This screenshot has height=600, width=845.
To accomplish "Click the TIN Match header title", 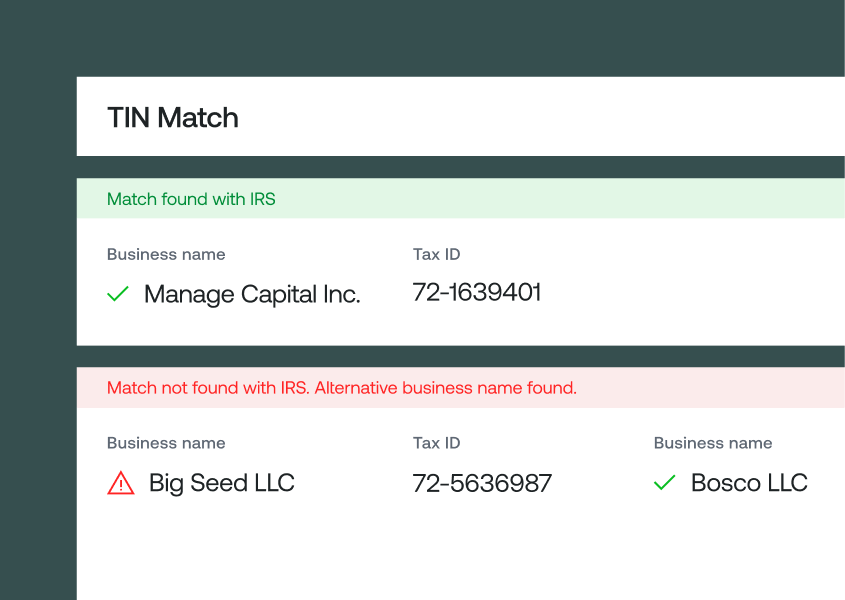I will coord(172,117).
